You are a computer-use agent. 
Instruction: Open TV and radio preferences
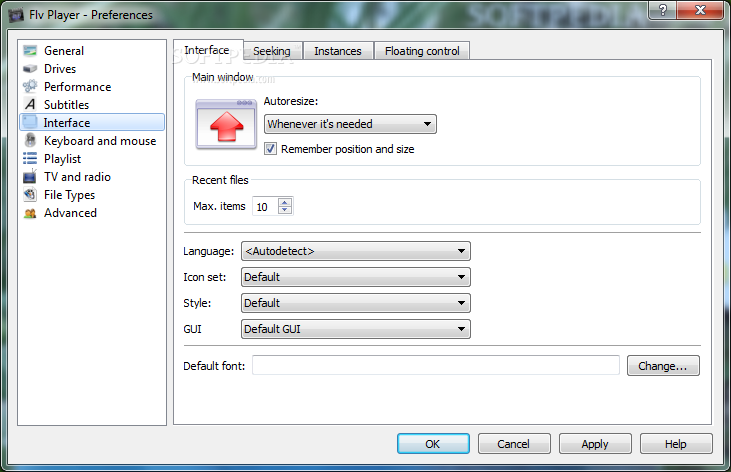pyautogui.click(x=77, y=177)
